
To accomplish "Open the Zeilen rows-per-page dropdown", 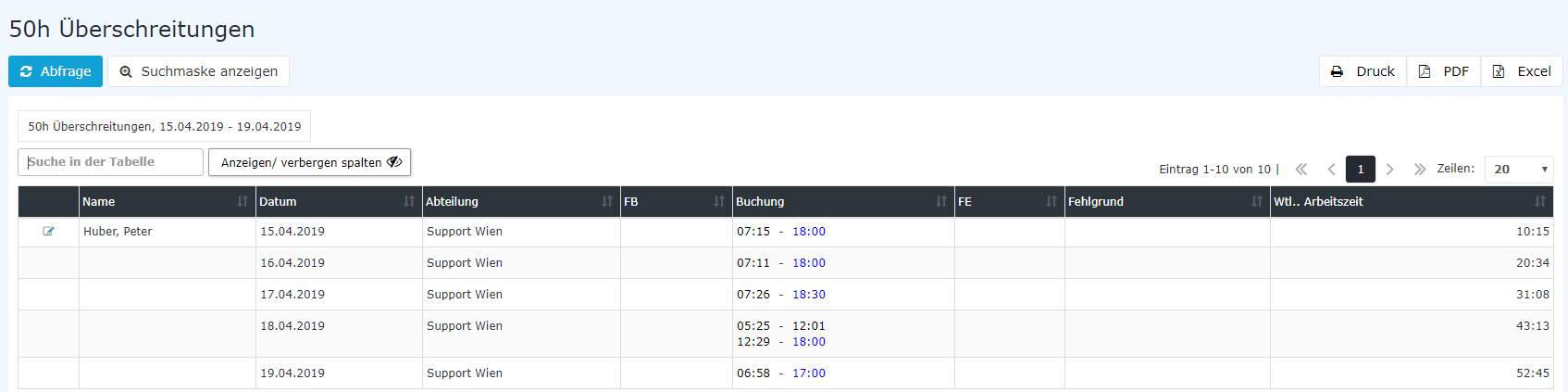I will coord(1519,169).
